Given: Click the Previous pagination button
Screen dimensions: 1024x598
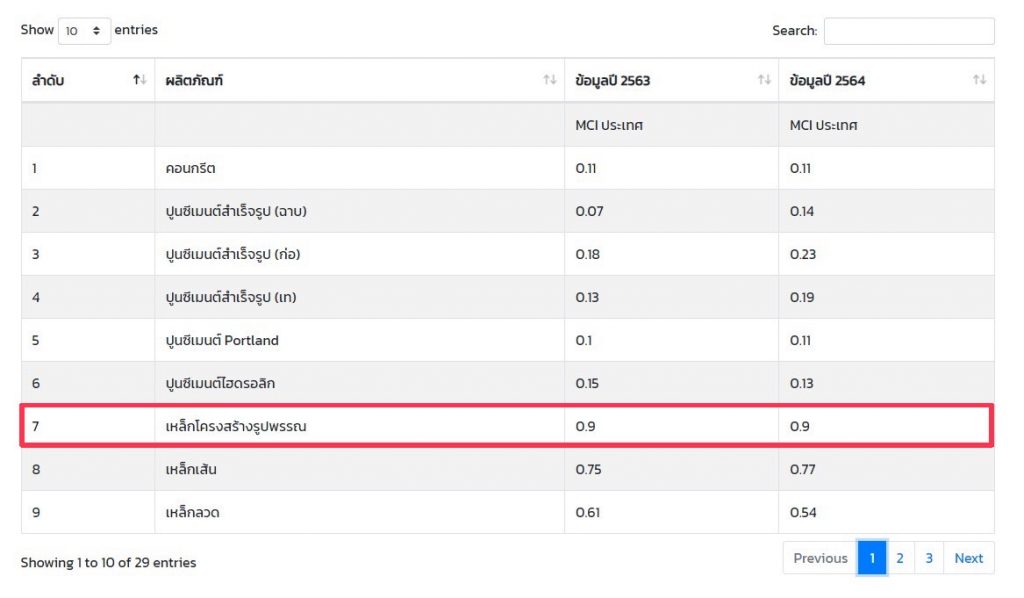Looking at the screenshot, I should coord(820,558).
